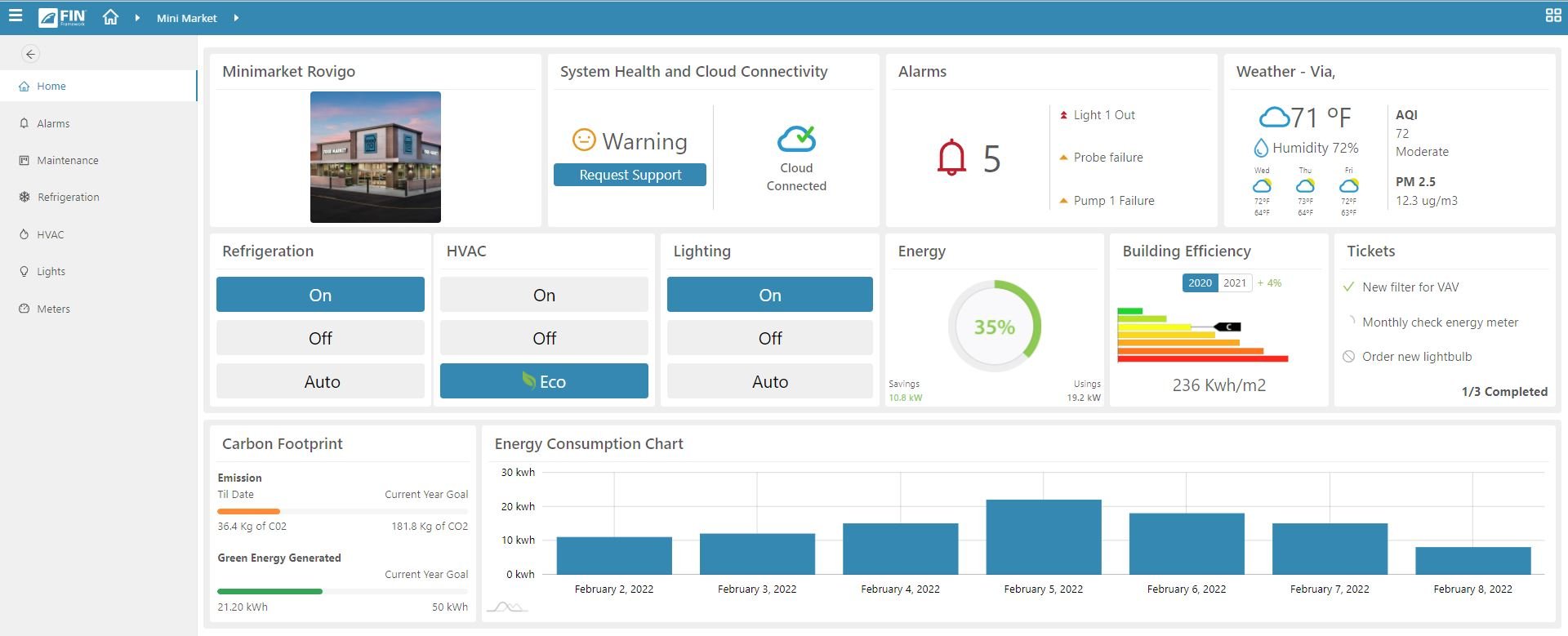The image size is (1568, 636).
Task: Set Lighting to Off
Action: (769, 338)
